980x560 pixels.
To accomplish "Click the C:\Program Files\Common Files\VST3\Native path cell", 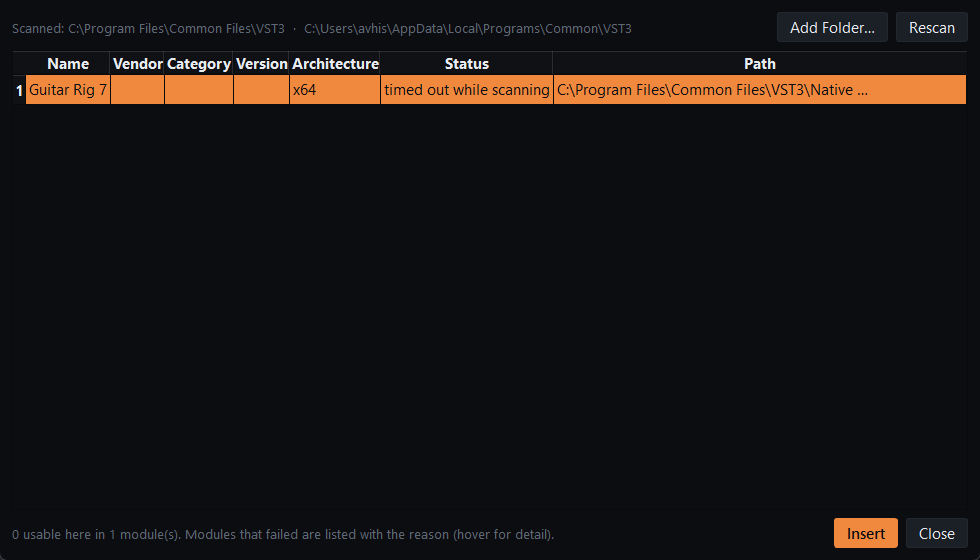I will 759,90.
